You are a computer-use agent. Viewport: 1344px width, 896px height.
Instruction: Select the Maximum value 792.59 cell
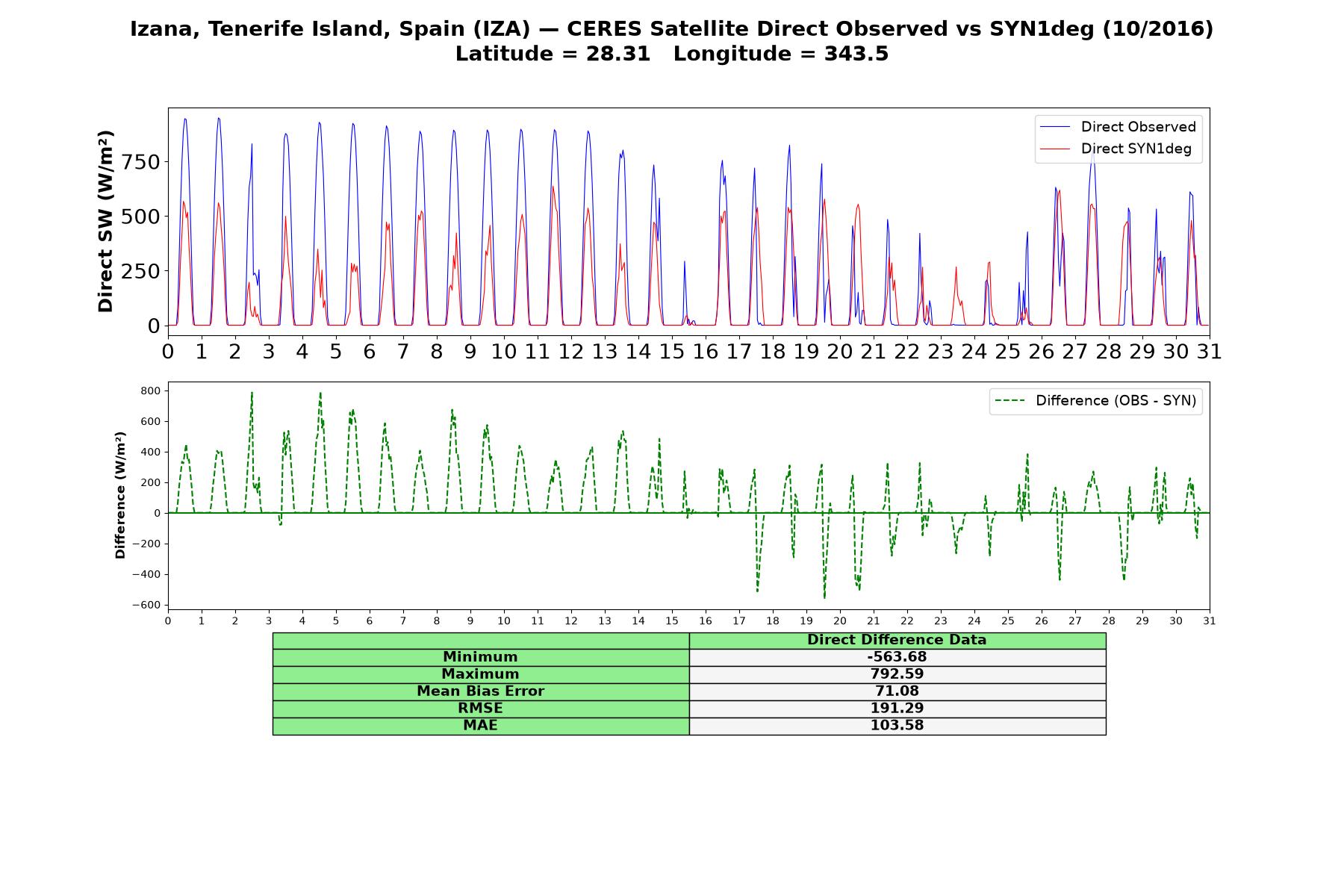[897, 674]
